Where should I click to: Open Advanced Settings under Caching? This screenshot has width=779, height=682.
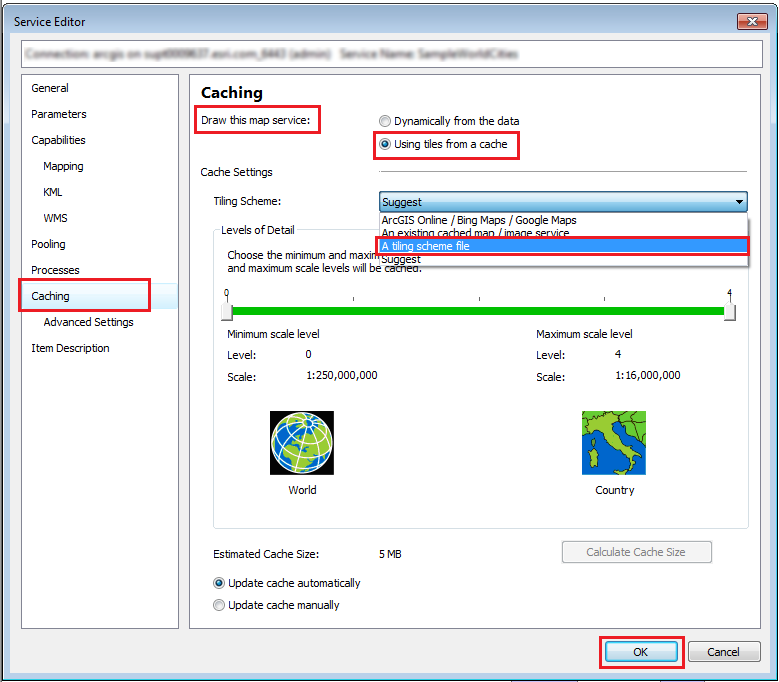coord(88,322)
